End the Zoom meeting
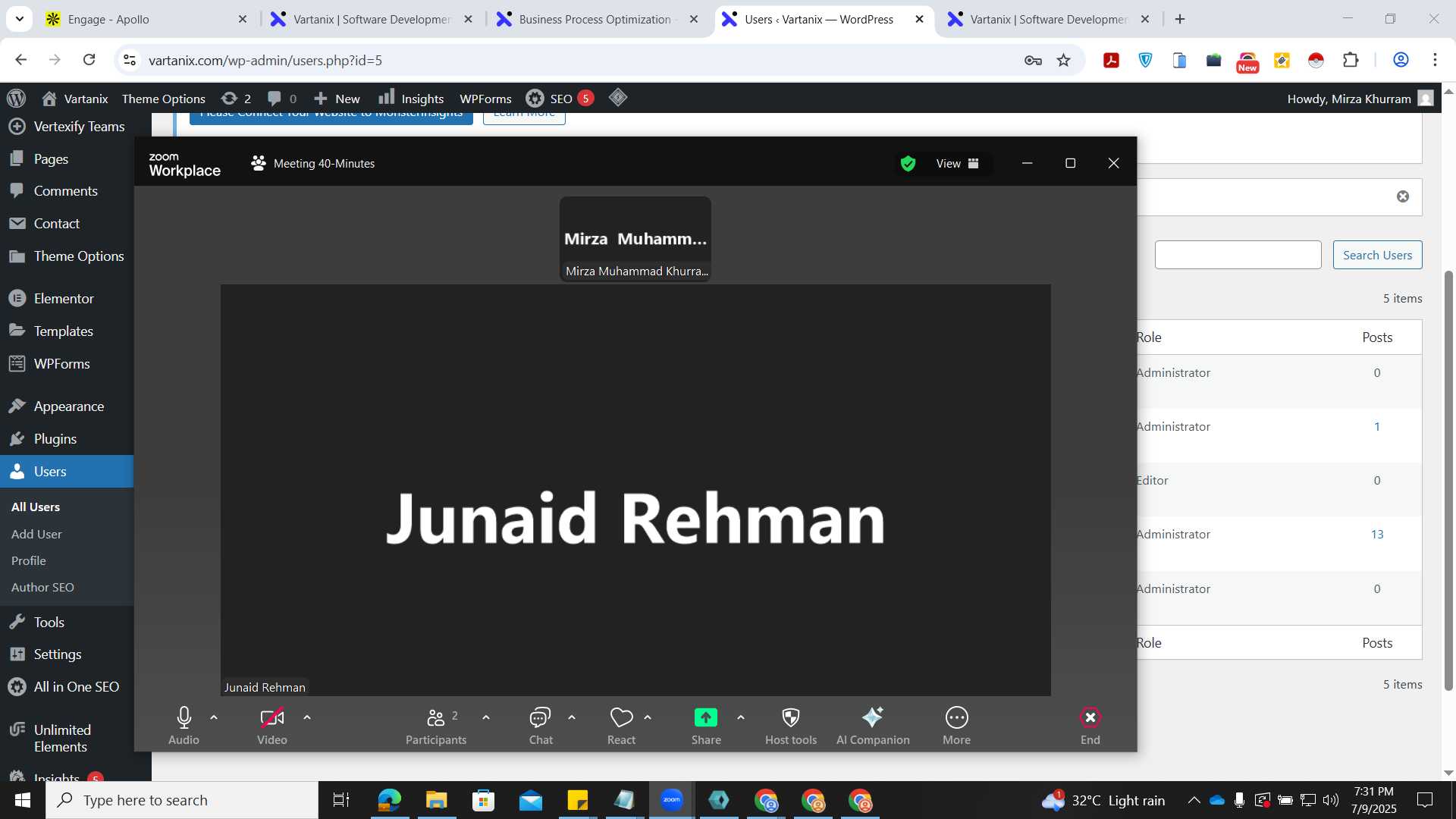The width and height of the screenshot is (1456, 819). (x=1090, y=725)
